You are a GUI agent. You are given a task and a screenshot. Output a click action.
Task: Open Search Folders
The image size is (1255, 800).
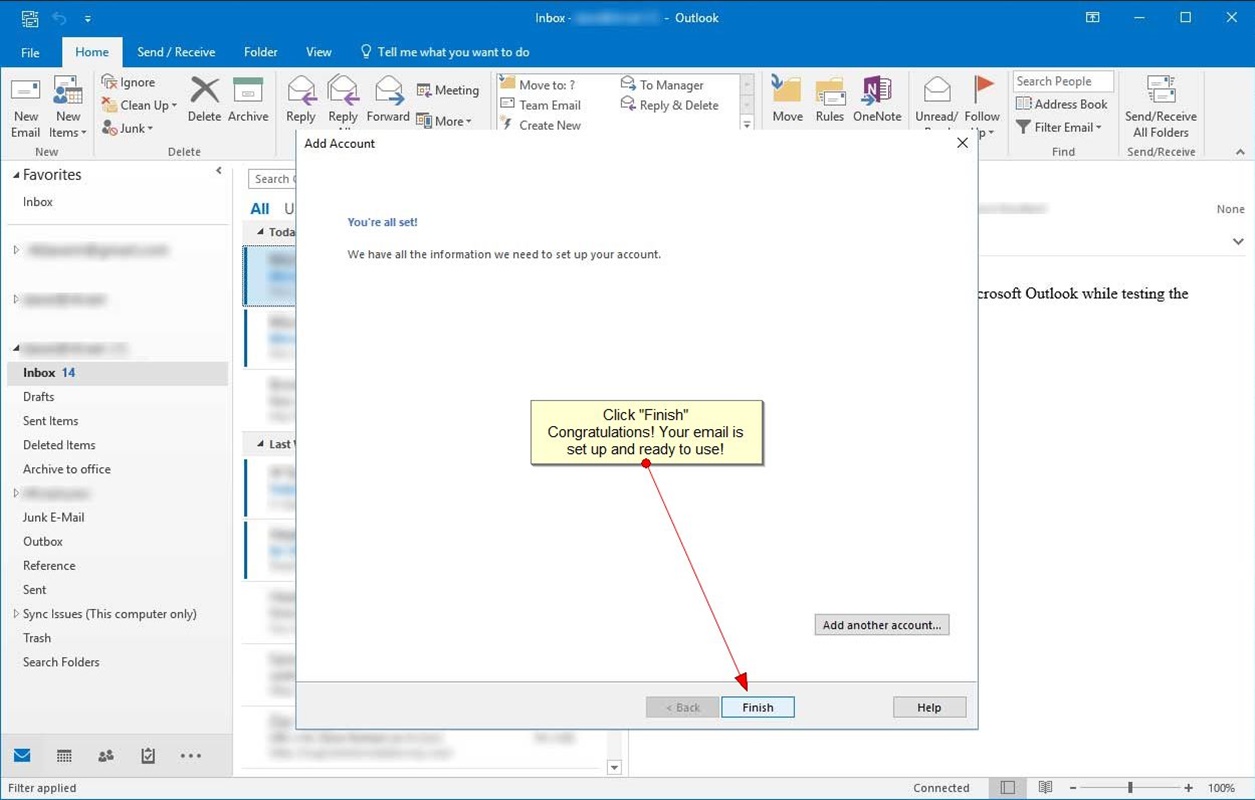point(61,662)
